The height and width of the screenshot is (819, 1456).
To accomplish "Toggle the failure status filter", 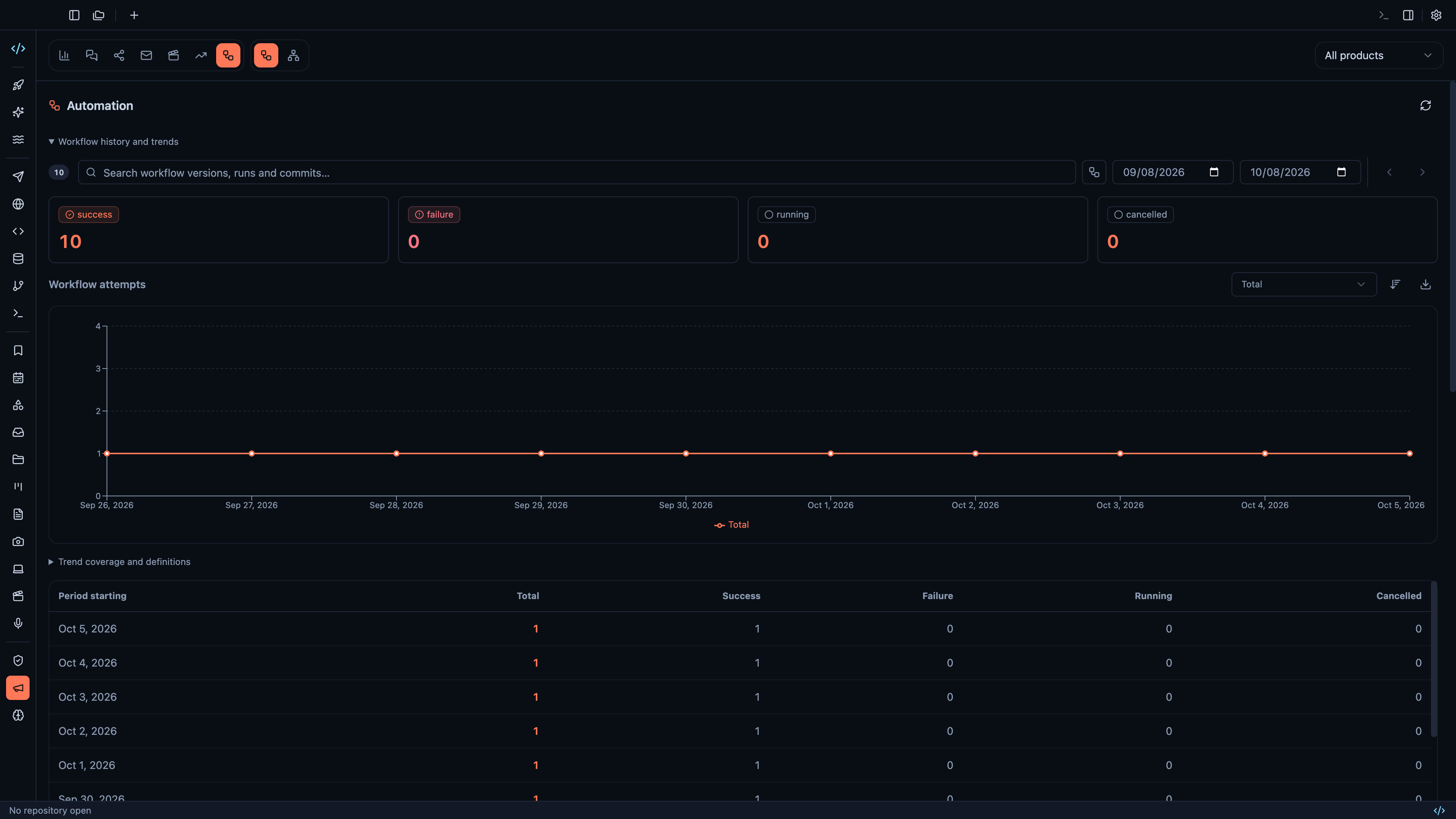I will tap(434, 215).
